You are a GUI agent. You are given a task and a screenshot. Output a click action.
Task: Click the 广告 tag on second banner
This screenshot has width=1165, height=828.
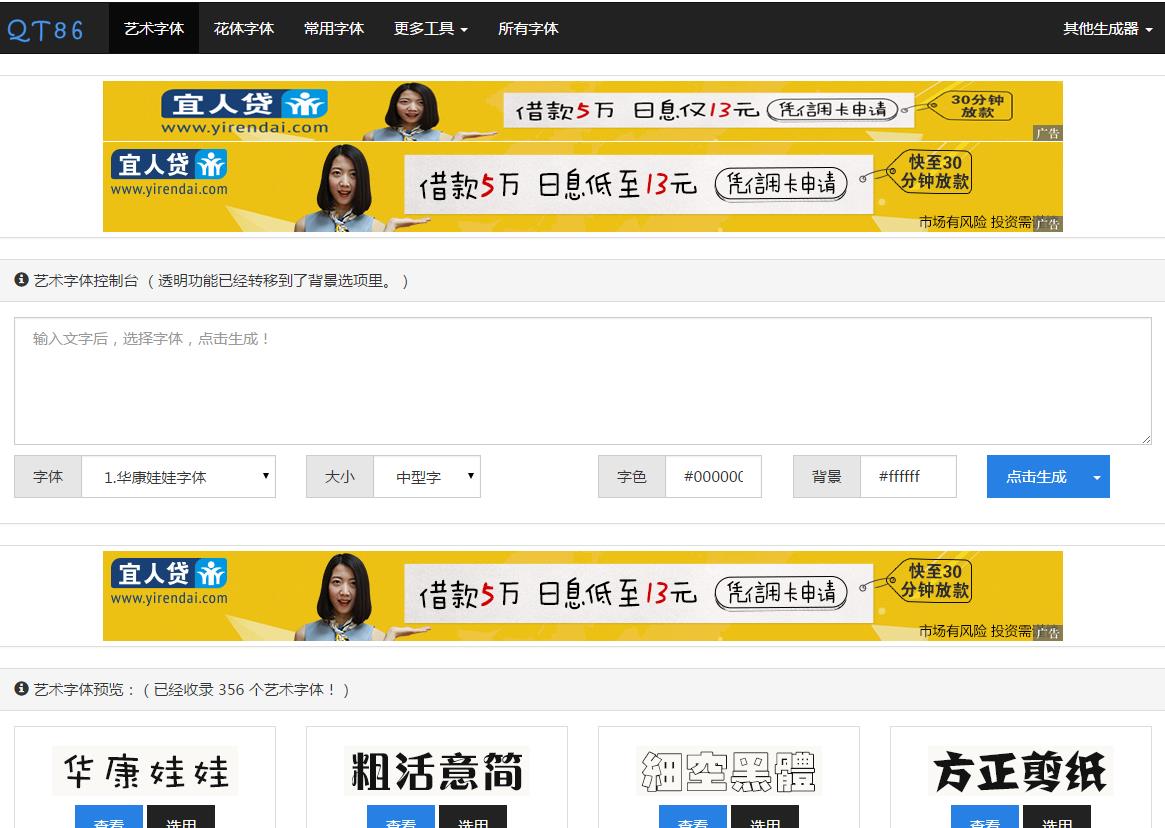tap(1048, 224)
